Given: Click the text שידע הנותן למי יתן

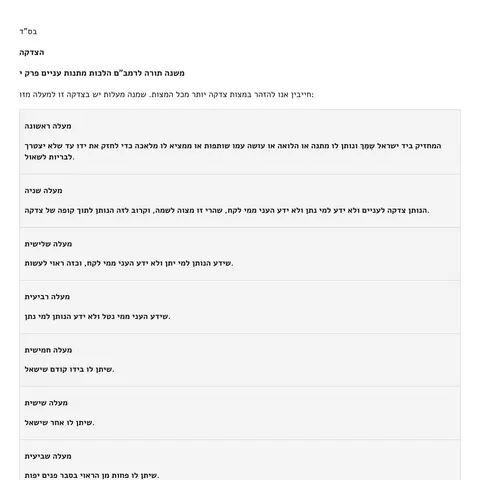Looking at the screenshot, I should coord(129,263).
